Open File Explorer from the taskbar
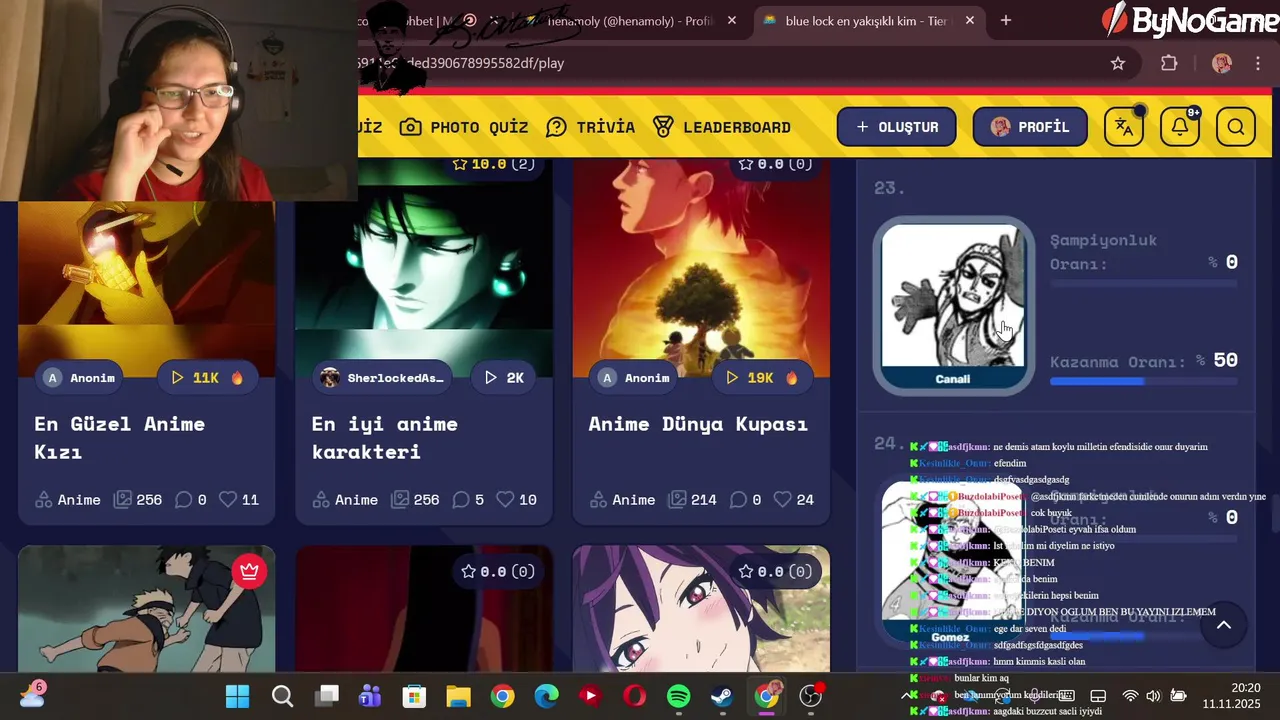Viewport: 1280px width, 720px height. tap(458, 696)
